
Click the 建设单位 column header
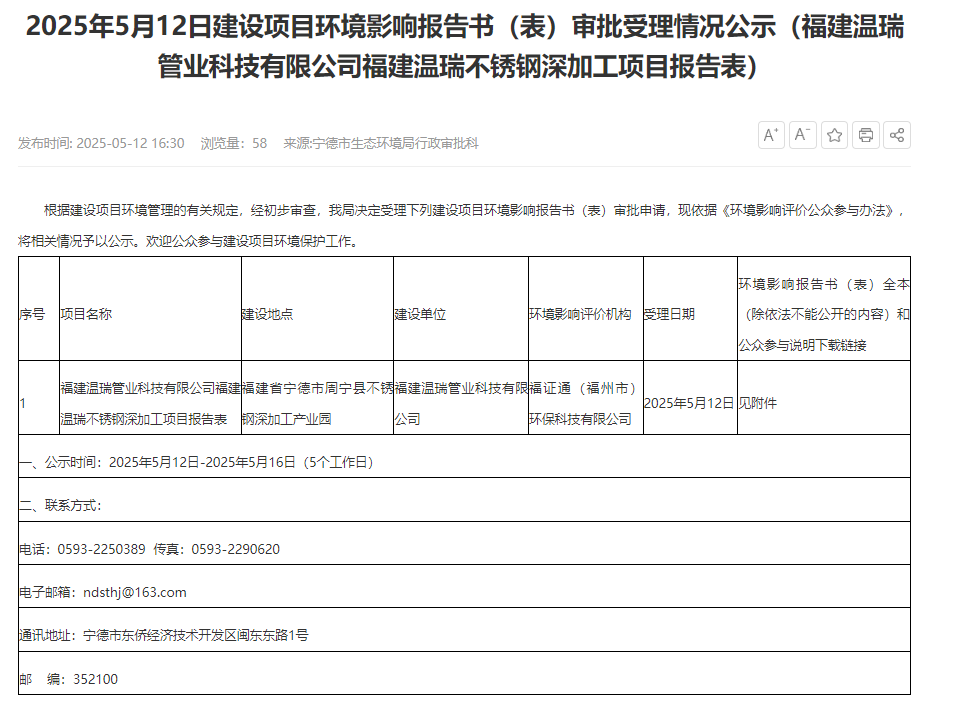pos(420,314)
